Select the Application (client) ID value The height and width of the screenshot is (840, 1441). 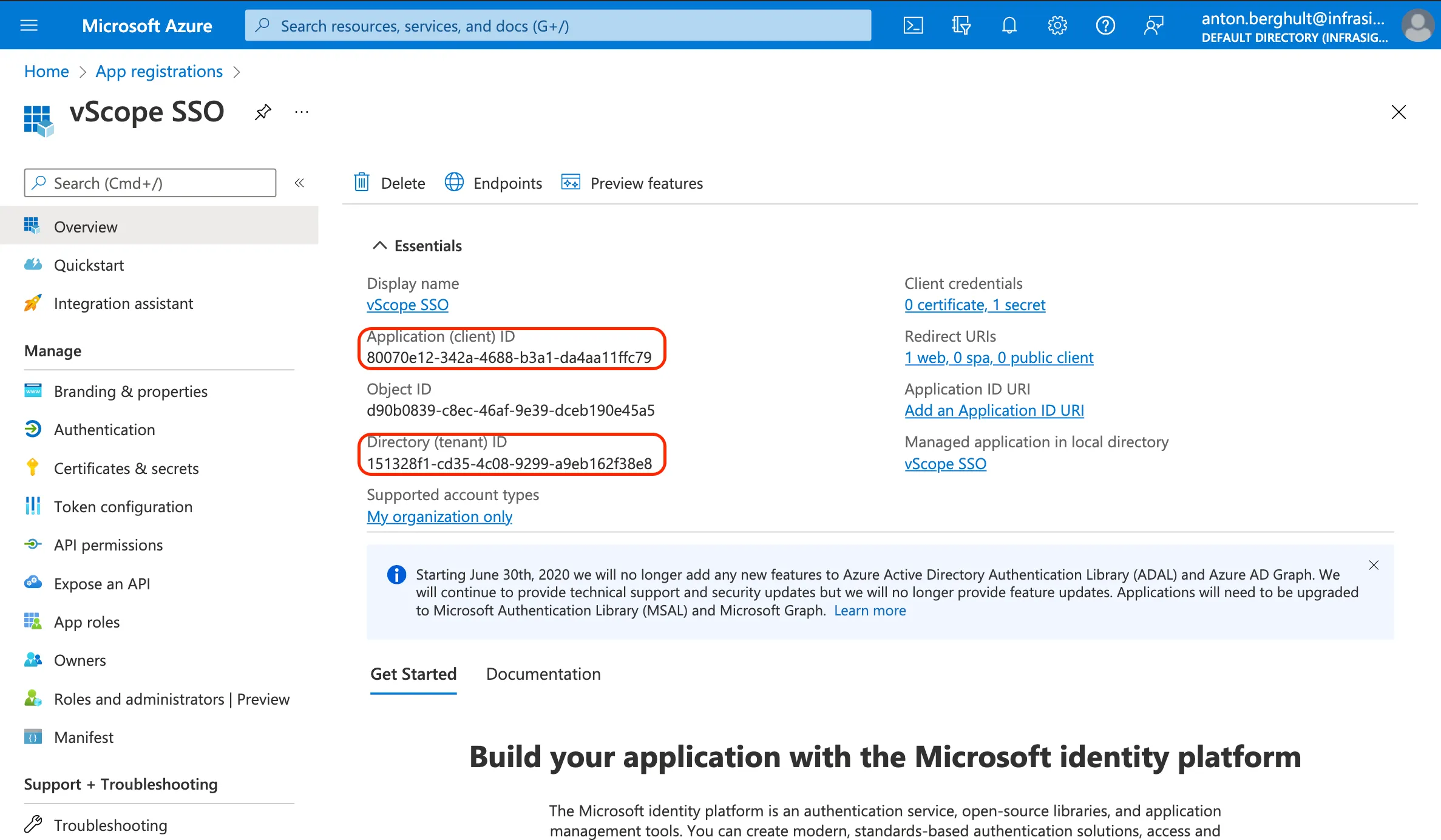pos(509,357)
